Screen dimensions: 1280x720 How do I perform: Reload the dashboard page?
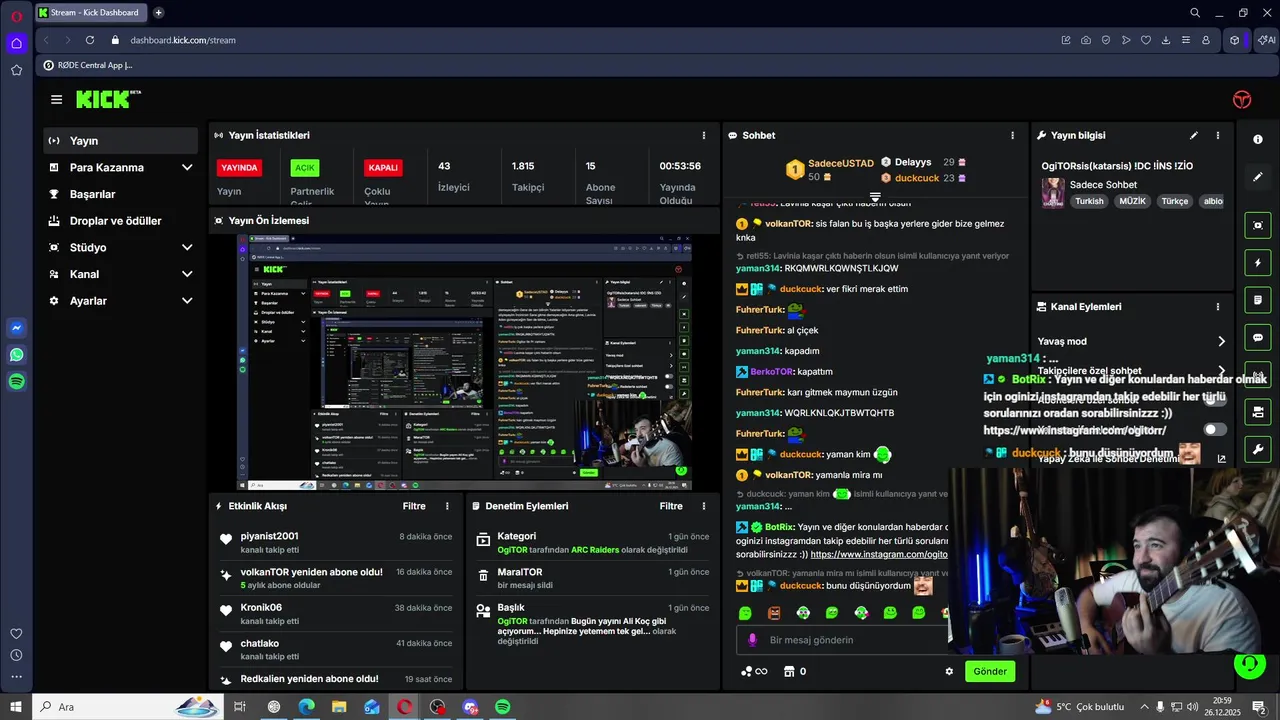[x=90, y=40]
